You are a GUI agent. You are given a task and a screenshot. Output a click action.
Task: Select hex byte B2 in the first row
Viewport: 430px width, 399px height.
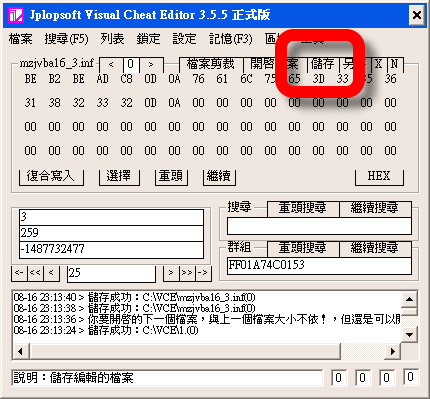(x=55, y=79)
